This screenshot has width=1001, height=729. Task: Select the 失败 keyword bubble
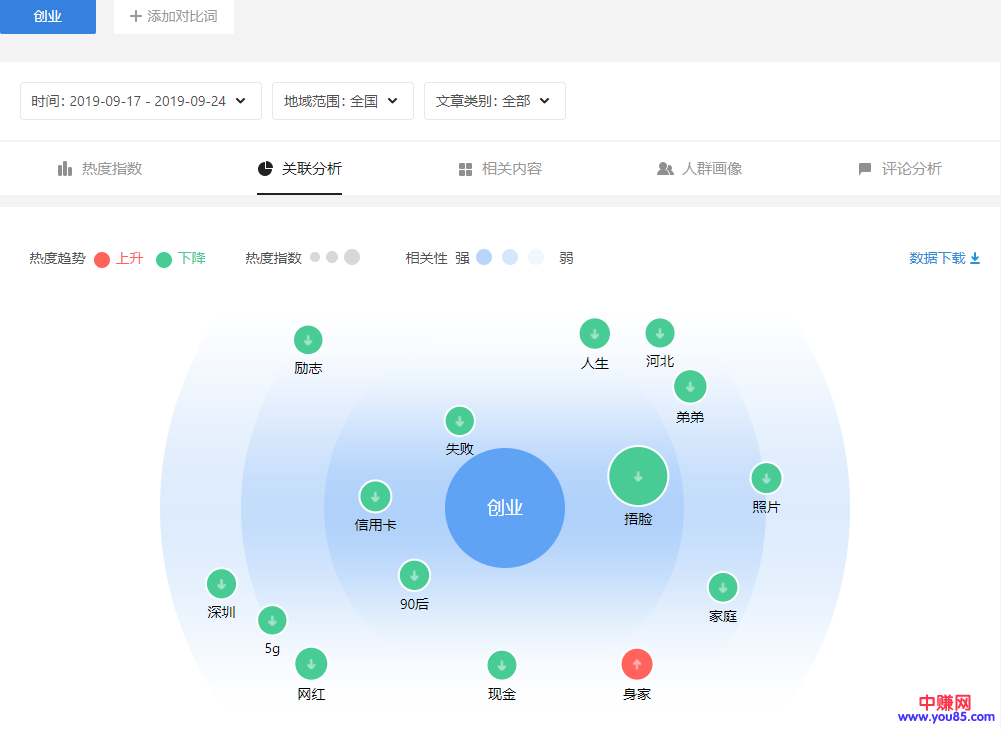point(459,421)
